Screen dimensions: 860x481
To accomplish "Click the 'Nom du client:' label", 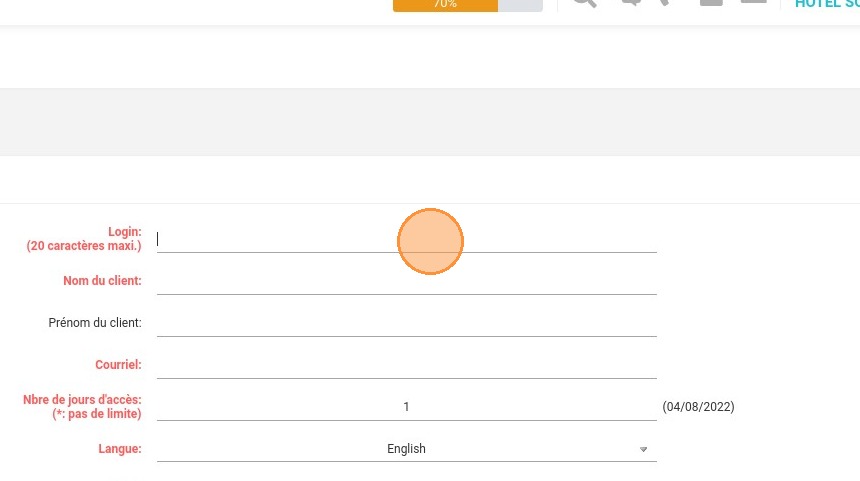I will (x=102, y=281).
